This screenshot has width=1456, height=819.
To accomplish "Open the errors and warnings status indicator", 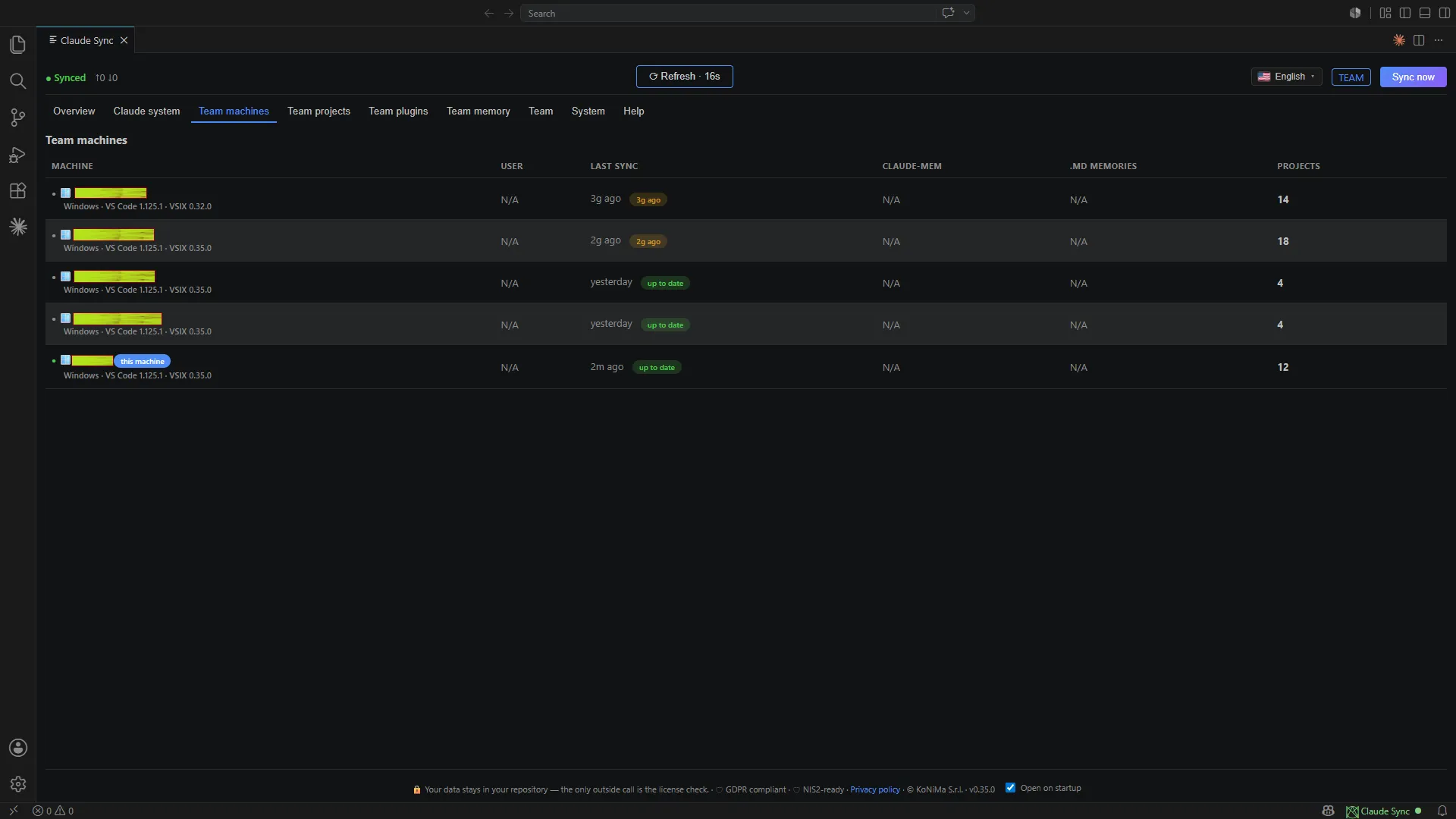I will [x=53, y=811].
